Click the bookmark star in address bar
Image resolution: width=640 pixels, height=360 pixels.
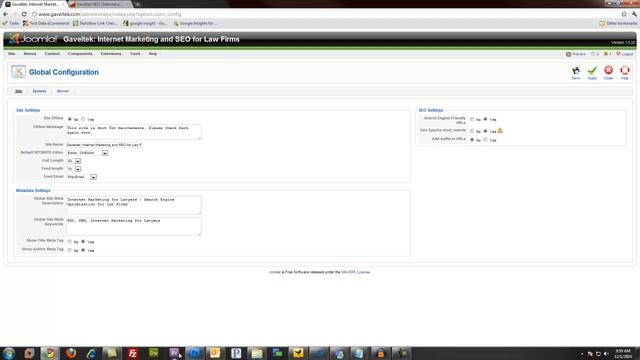click(624, 14)
